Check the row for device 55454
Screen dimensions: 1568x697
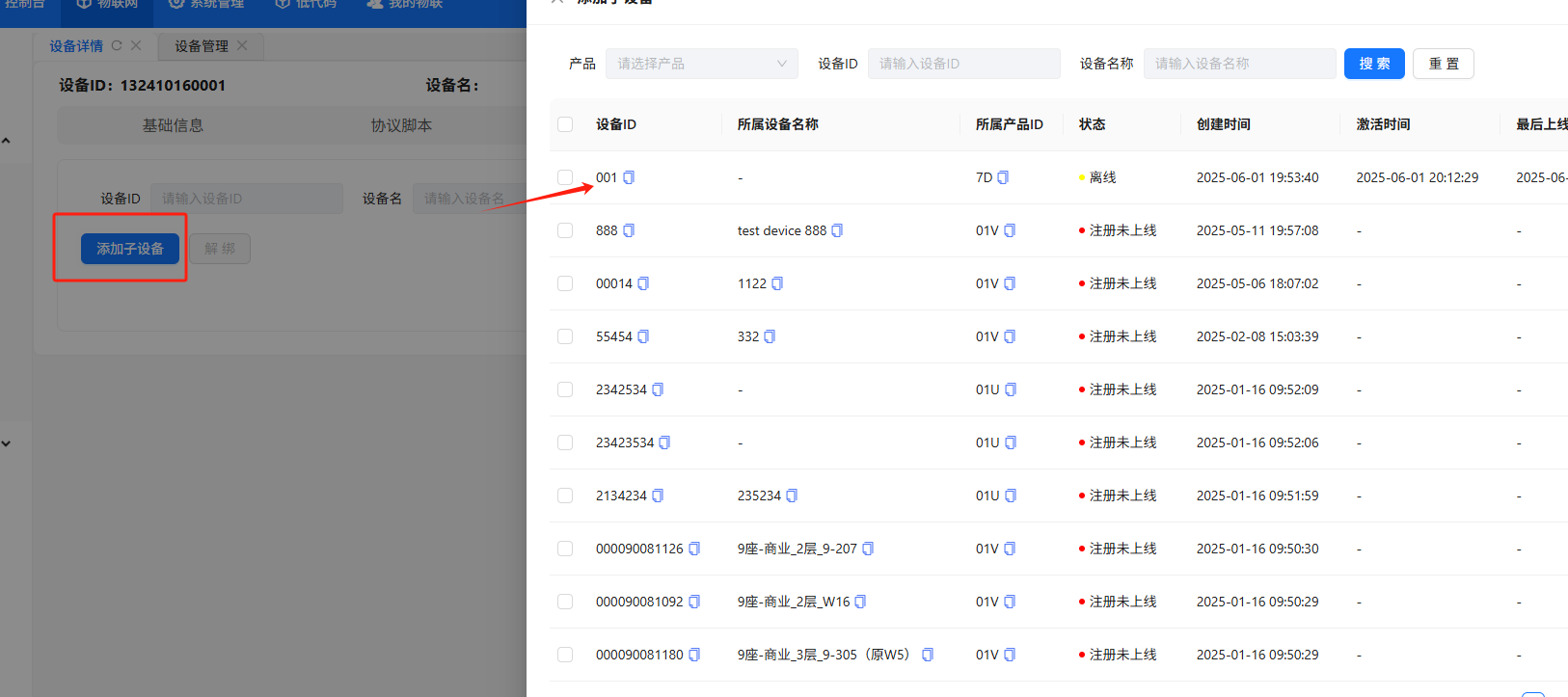[565, 336]
